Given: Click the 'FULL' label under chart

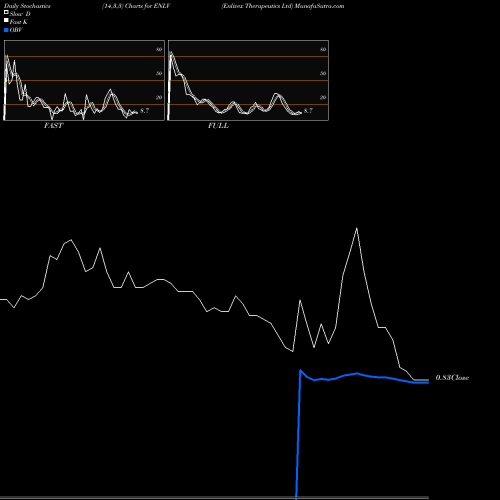Looking at the screenshot, I should pos(218,126).
